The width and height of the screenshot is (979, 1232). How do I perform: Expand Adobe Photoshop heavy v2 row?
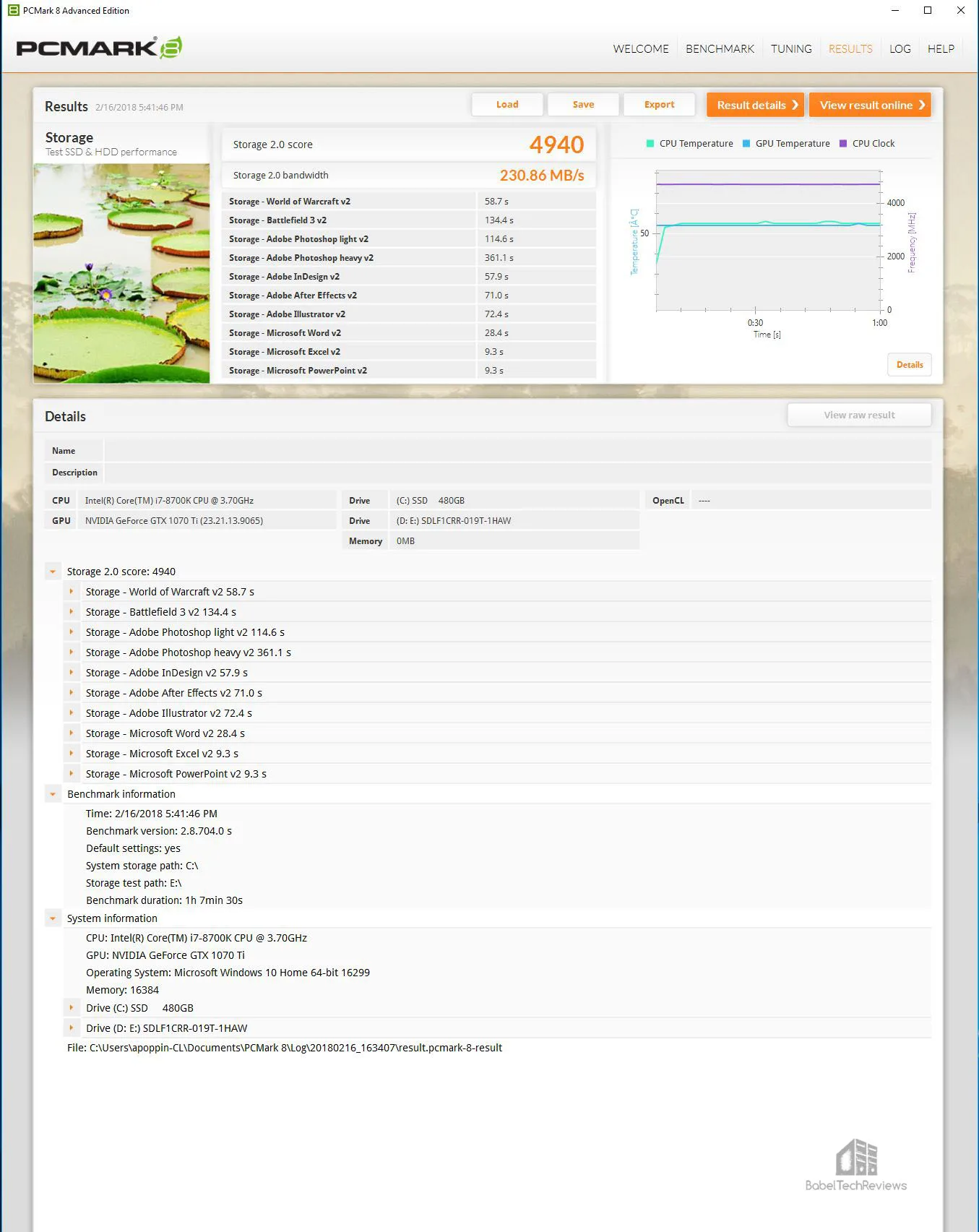[72, 652]
